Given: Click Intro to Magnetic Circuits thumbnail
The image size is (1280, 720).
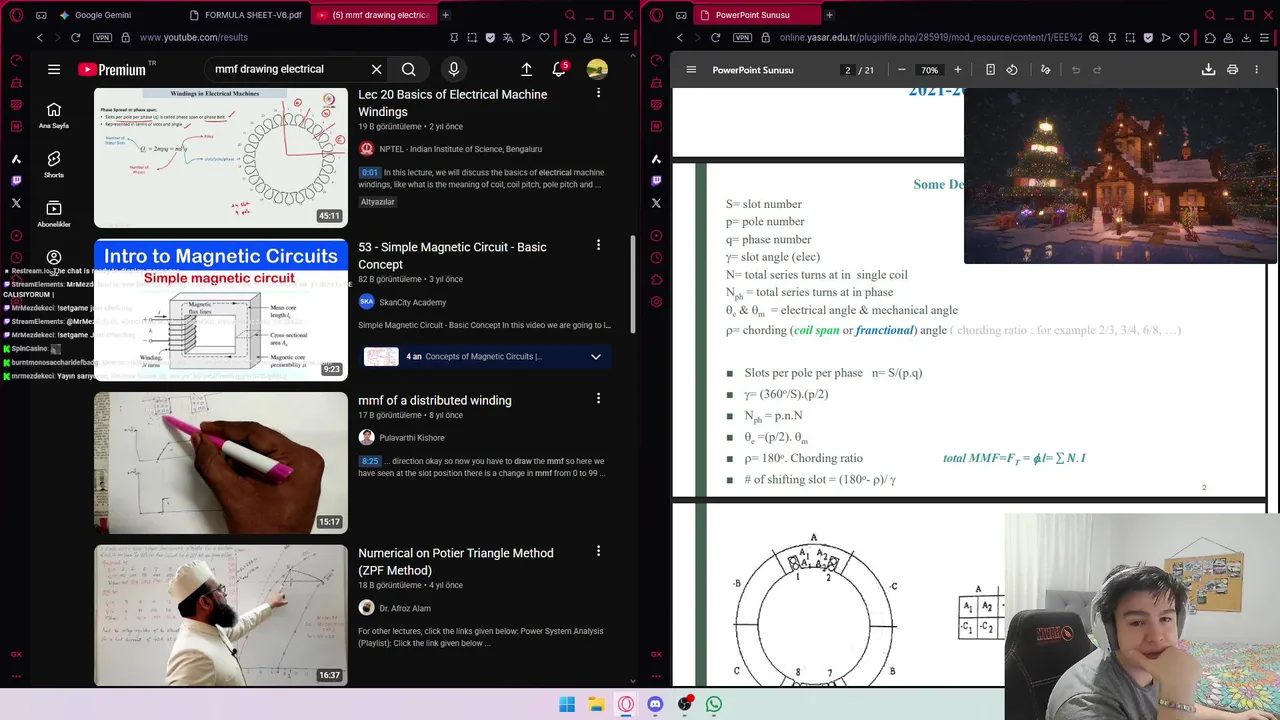Looking at the screenshot, I should coord(221,310).
